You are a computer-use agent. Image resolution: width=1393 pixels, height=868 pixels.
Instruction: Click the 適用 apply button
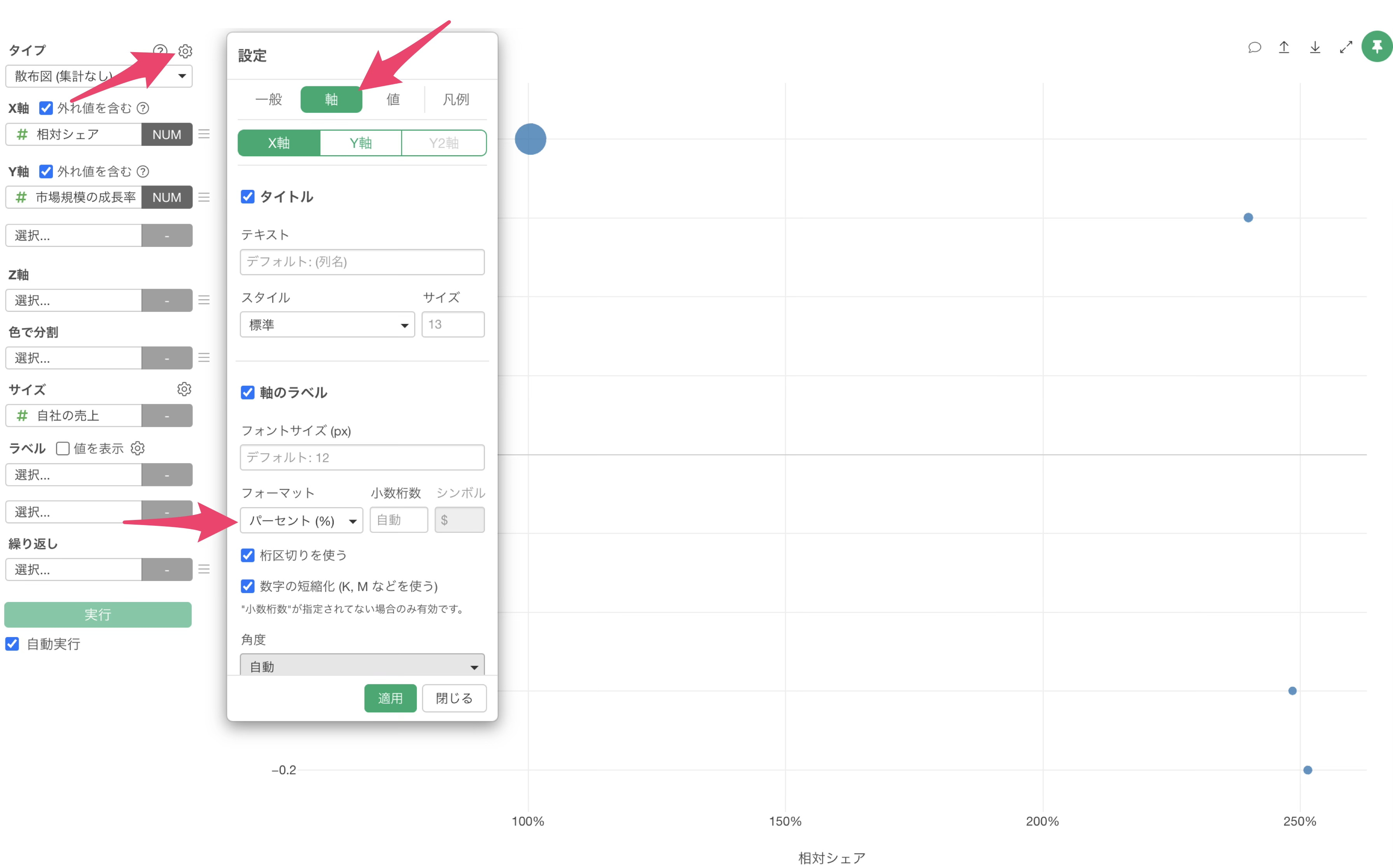click(390, 698)
